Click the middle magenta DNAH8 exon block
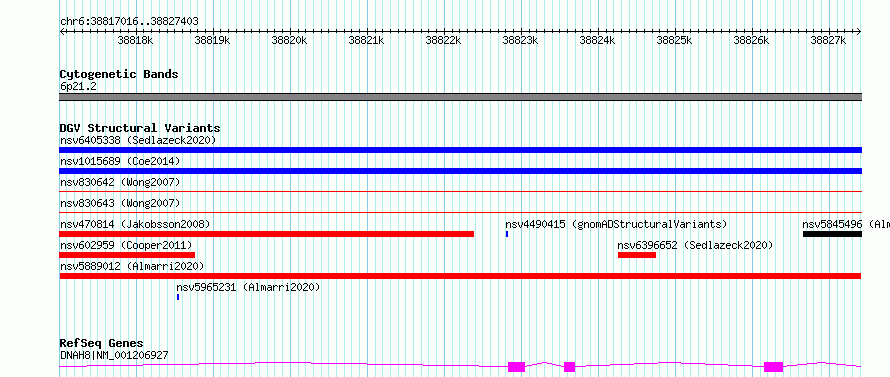Image resolution: width=890 pixels, height=377 pixels. pos(569,367)
